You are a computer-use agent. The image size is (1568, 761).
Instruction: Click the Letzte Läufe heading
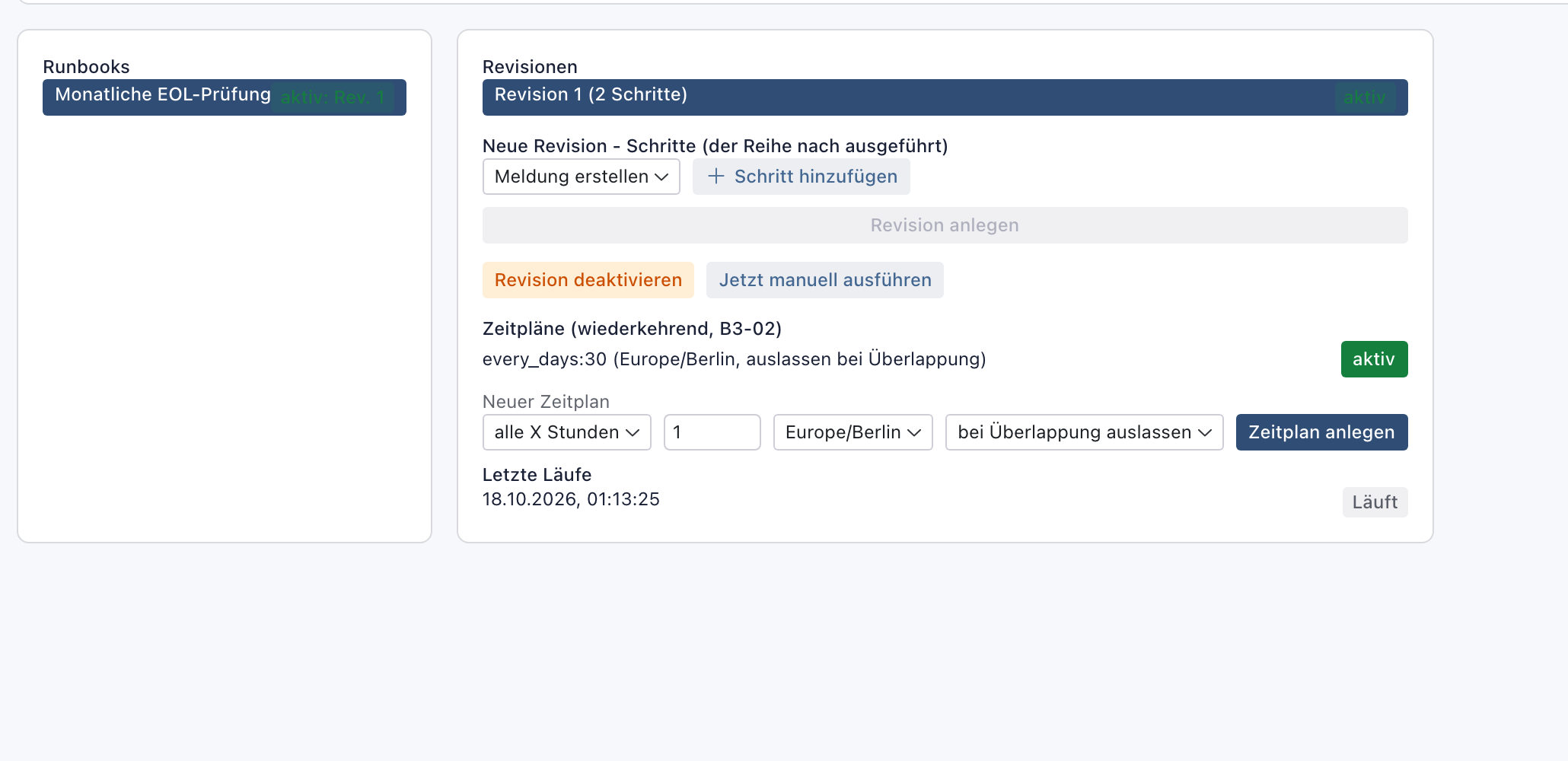537,475
